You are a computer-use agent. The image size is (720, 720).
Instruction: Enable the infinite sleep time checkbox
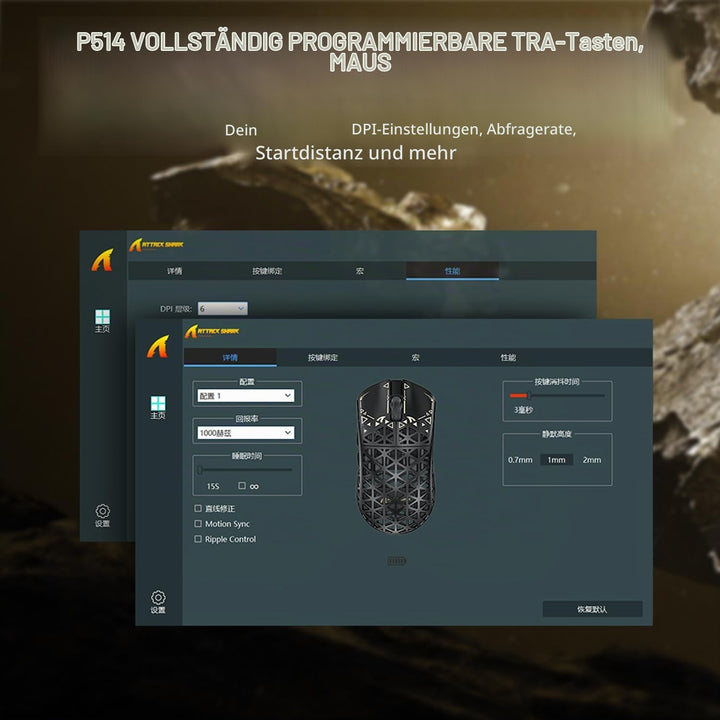[242, 485]
